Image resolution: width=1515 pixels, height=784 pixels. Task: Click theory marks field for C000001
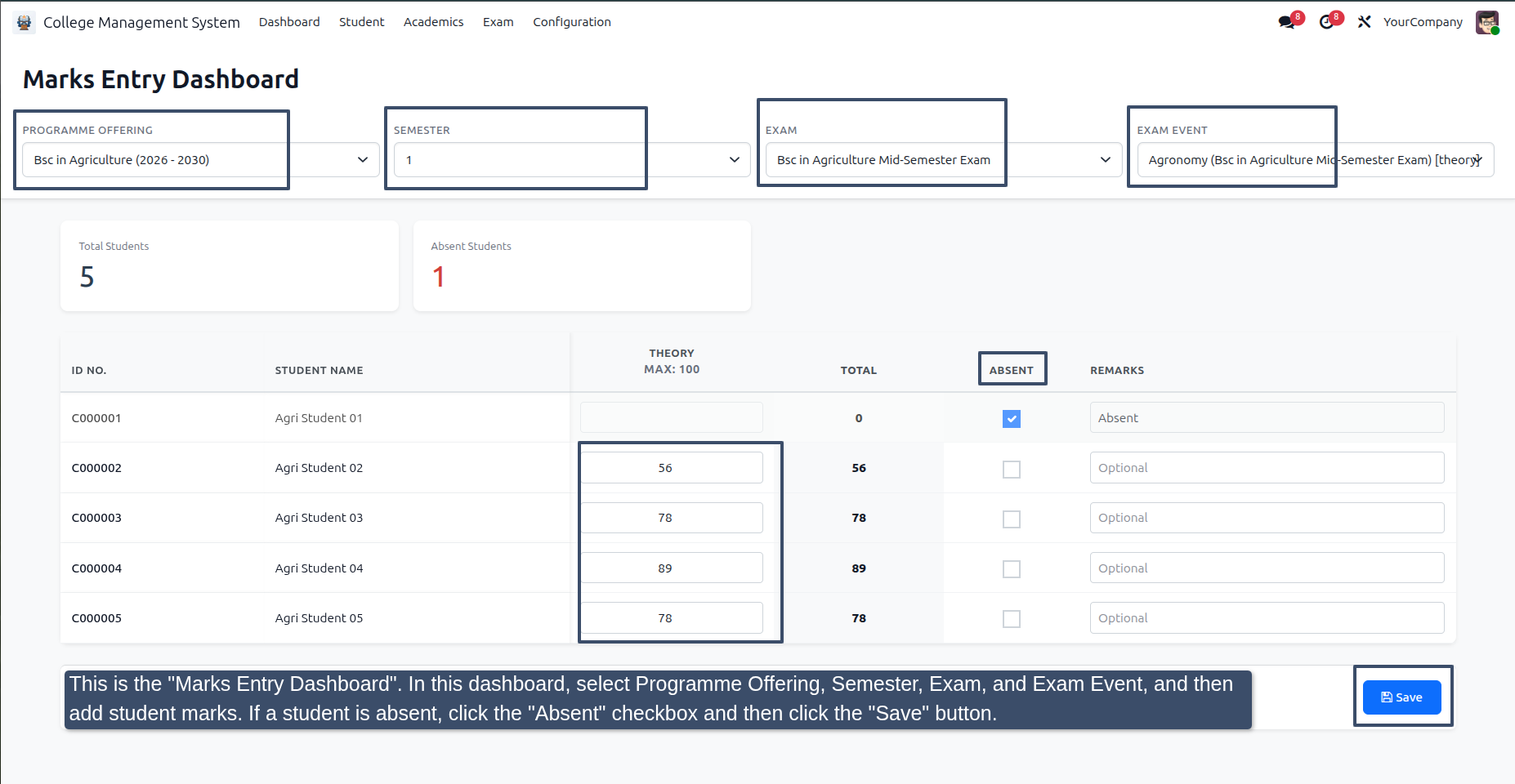pos(672,417)
